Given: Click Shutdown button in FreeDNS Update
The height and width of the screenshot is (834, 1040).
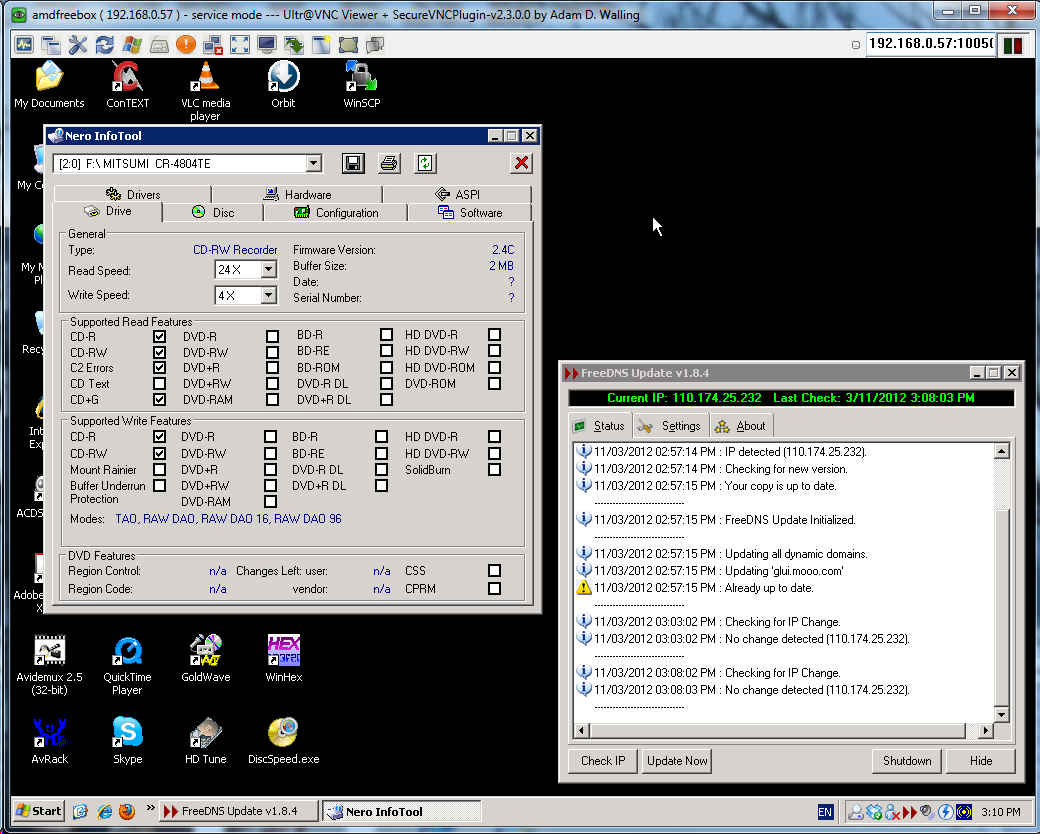Looking at the screenshot, I should tap(907, 760).
